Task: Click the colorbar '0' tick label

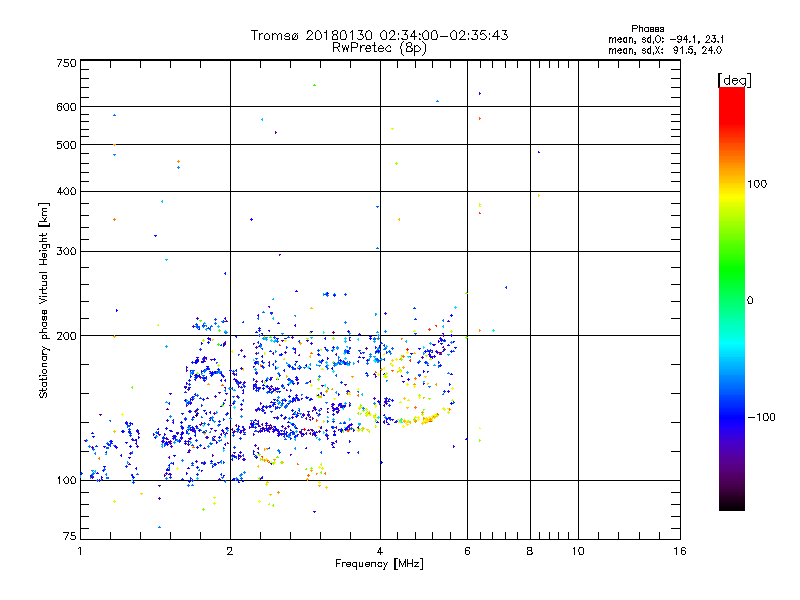Action: 750,301
